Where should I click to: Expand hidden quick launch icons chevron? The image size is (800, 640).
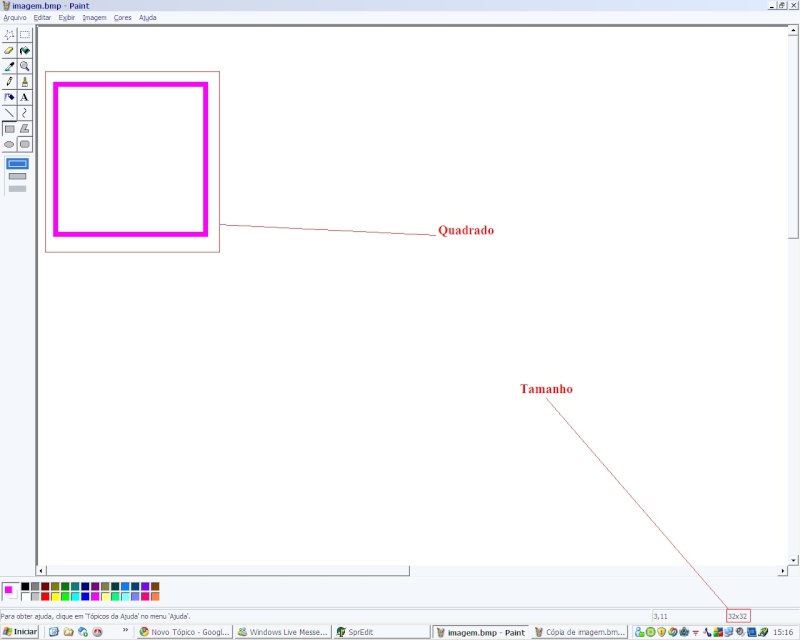(125, 631)
